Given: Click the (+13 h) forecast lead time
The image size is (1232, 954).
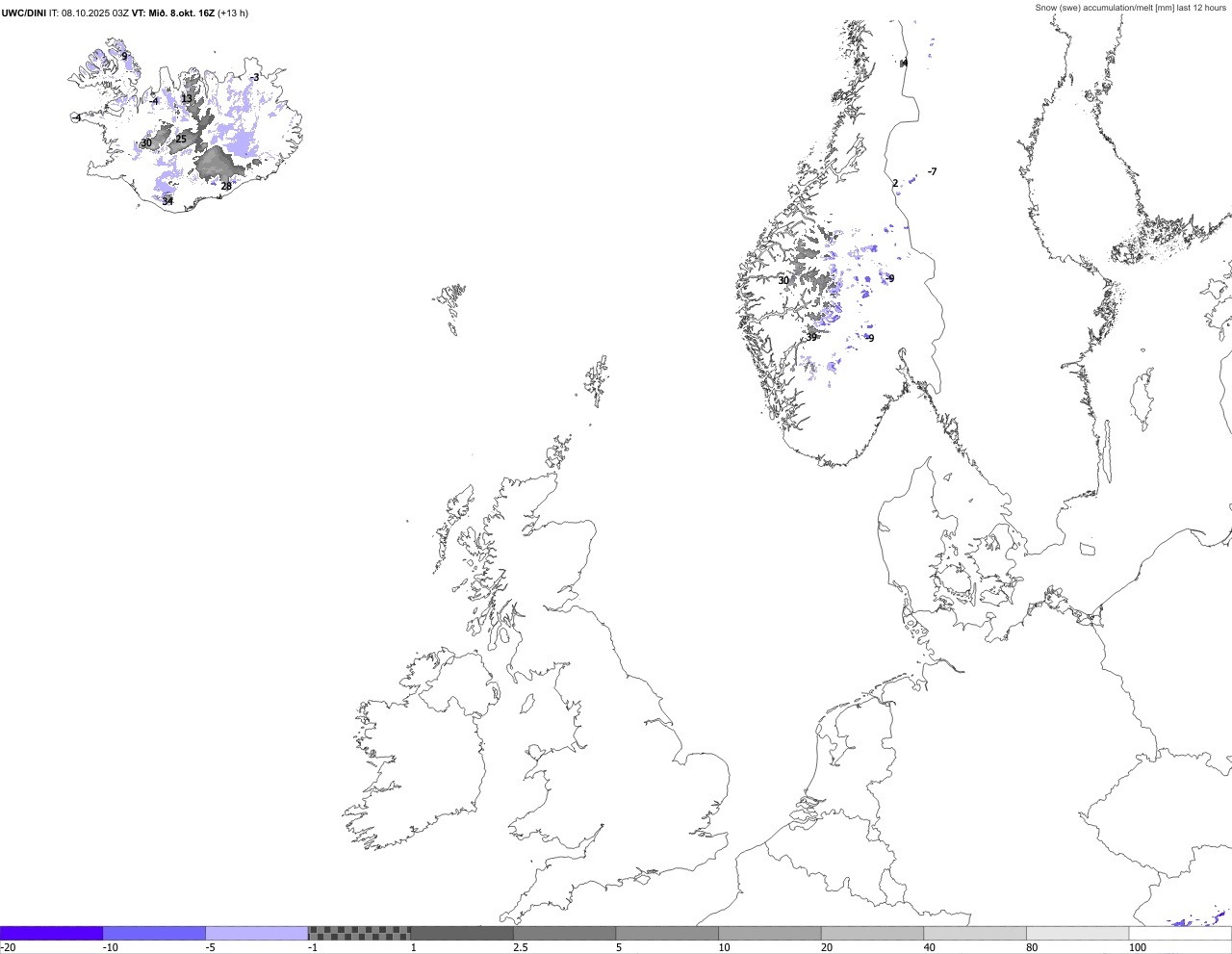Looking at the screenshot, I should click(x=234, y=13).
